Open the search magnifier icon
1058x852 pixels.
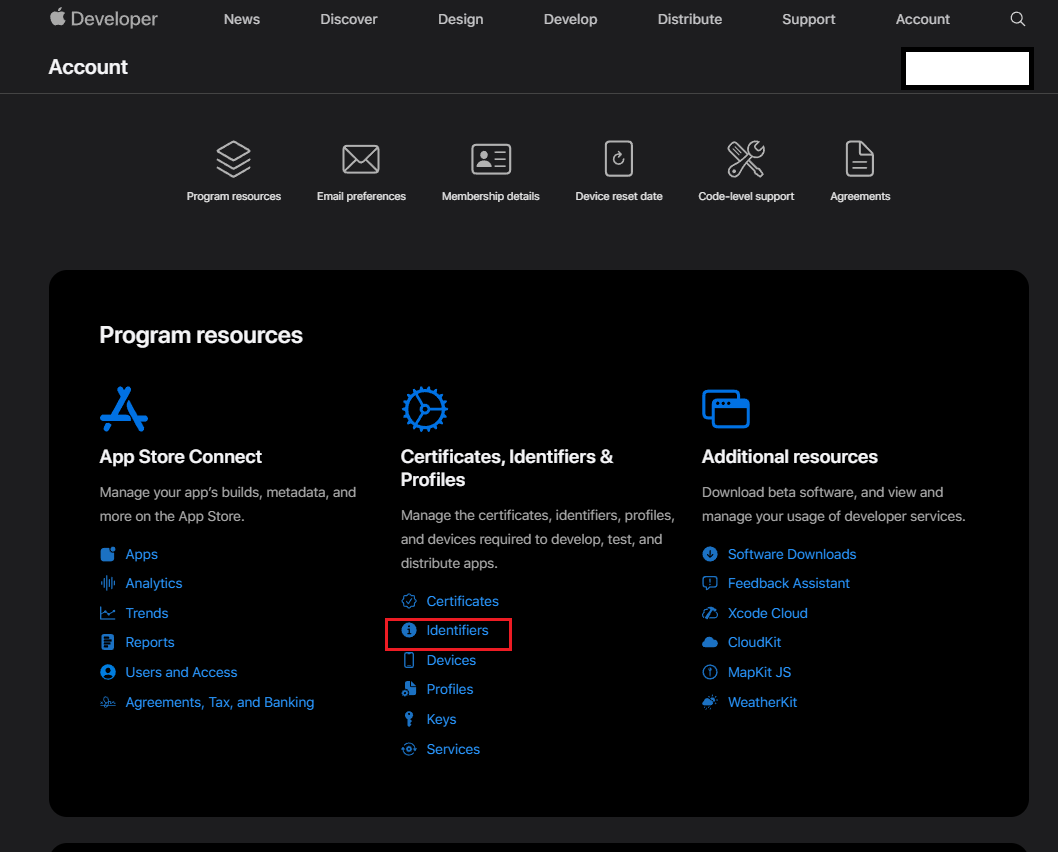pos(1018,19)
